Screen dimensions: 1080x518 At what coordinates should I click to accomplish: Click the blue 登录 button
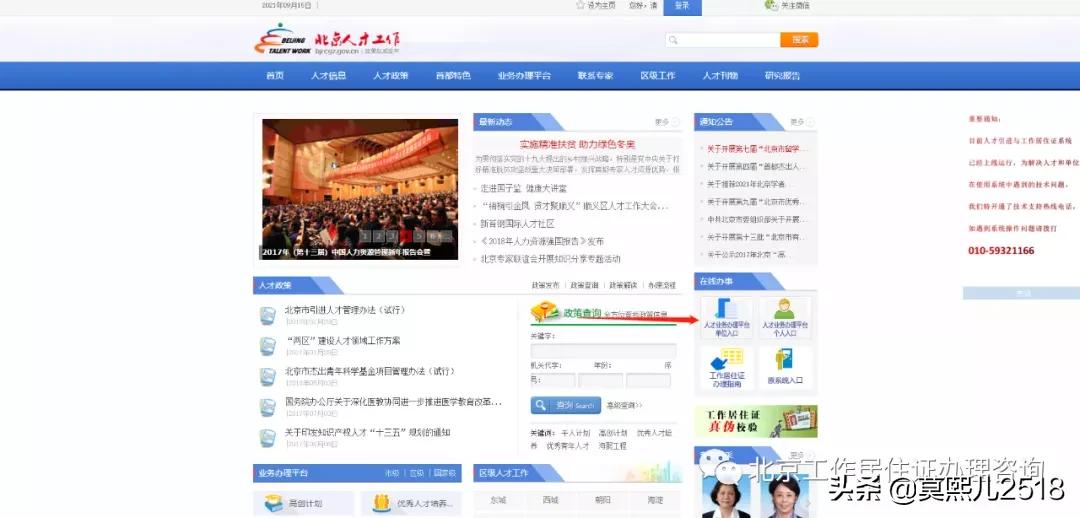(x=683, y=6)
